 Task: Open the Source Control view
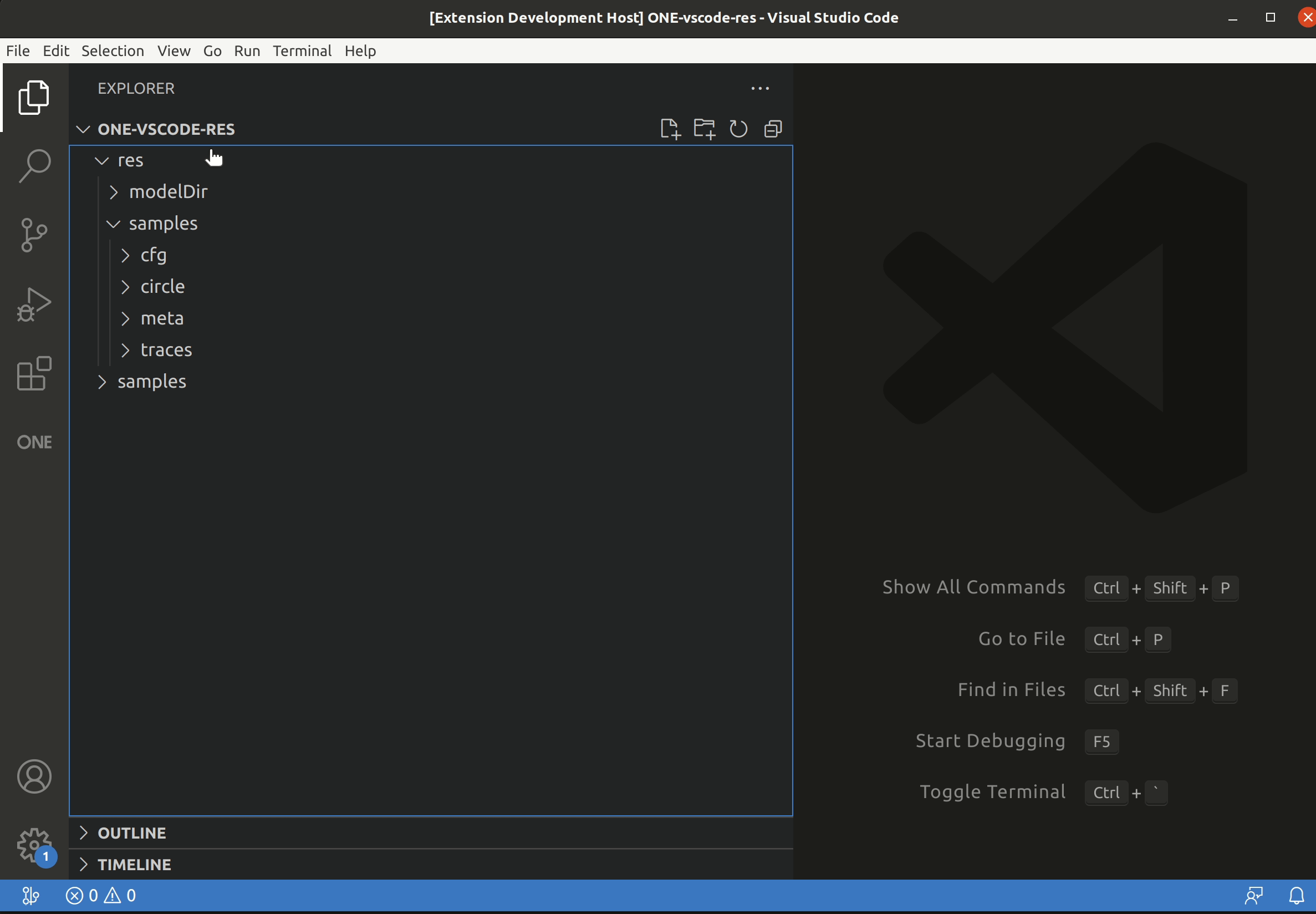(x=34, y=235)
